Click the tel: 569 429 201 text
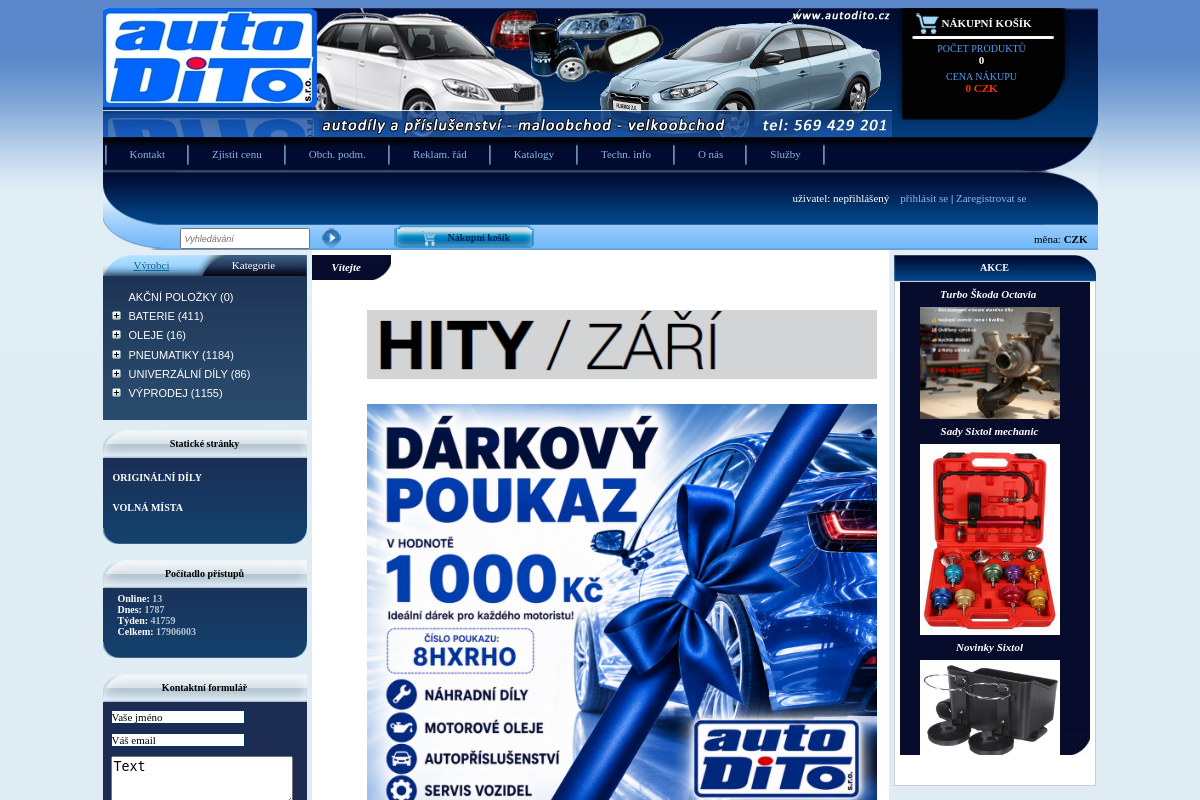 point(825,125)
